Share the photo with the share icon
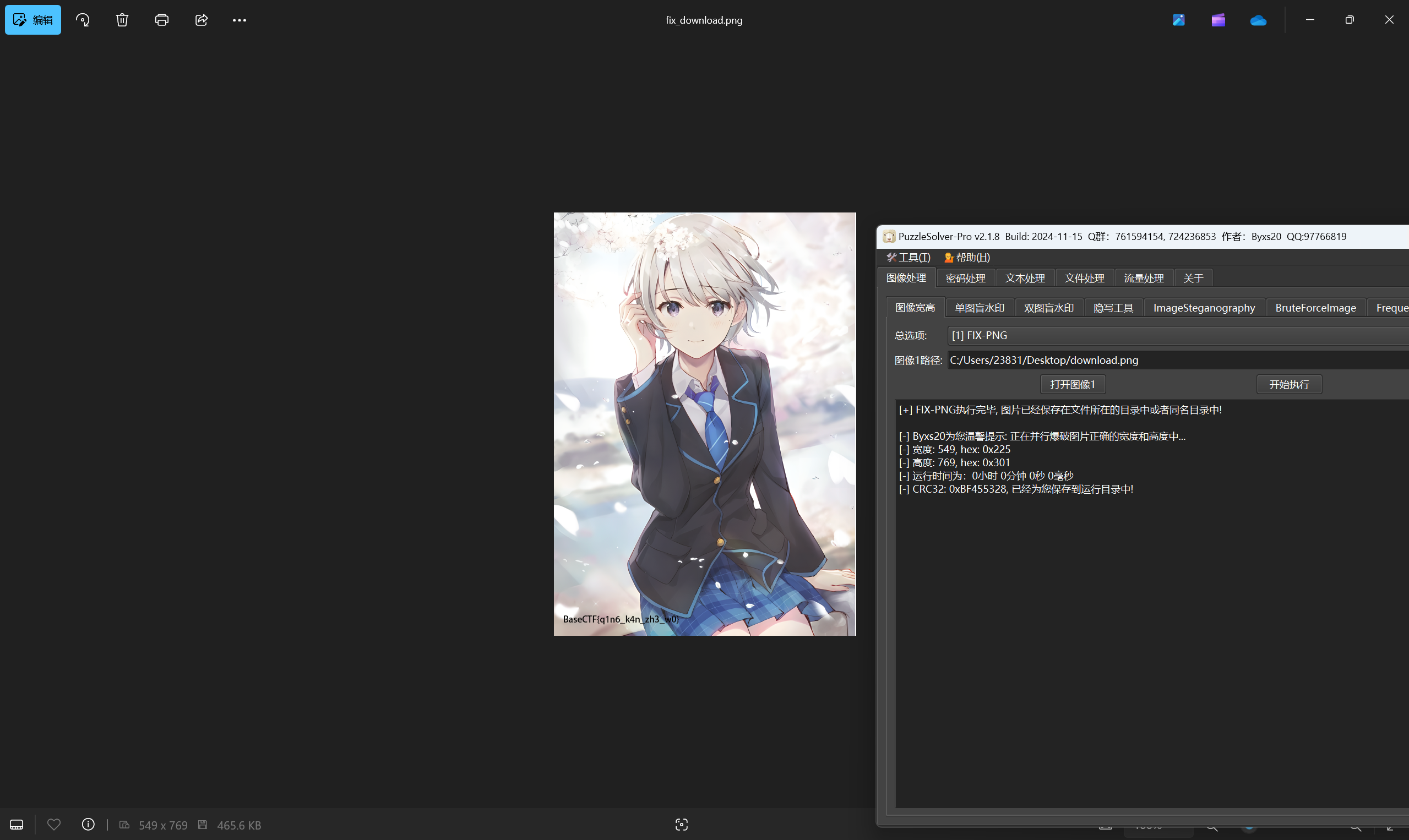 [x=202, y=20]
